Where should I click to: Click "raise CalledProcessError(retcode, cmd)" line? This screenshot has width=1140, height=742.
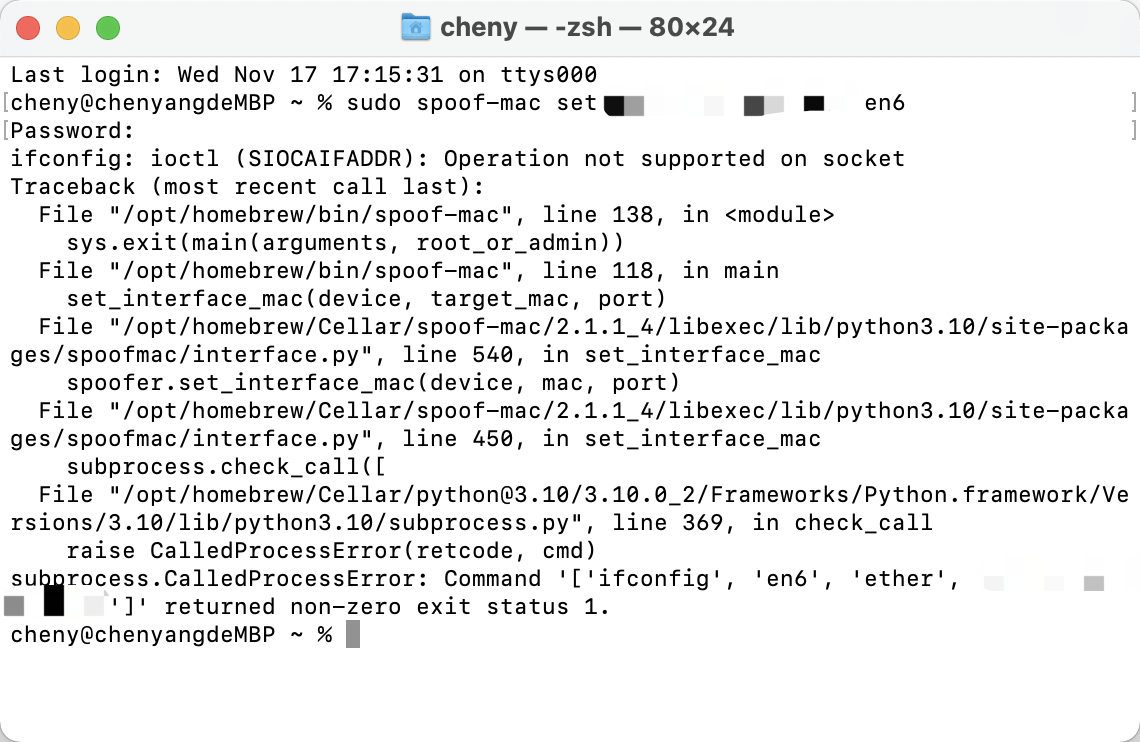[331, 551]
